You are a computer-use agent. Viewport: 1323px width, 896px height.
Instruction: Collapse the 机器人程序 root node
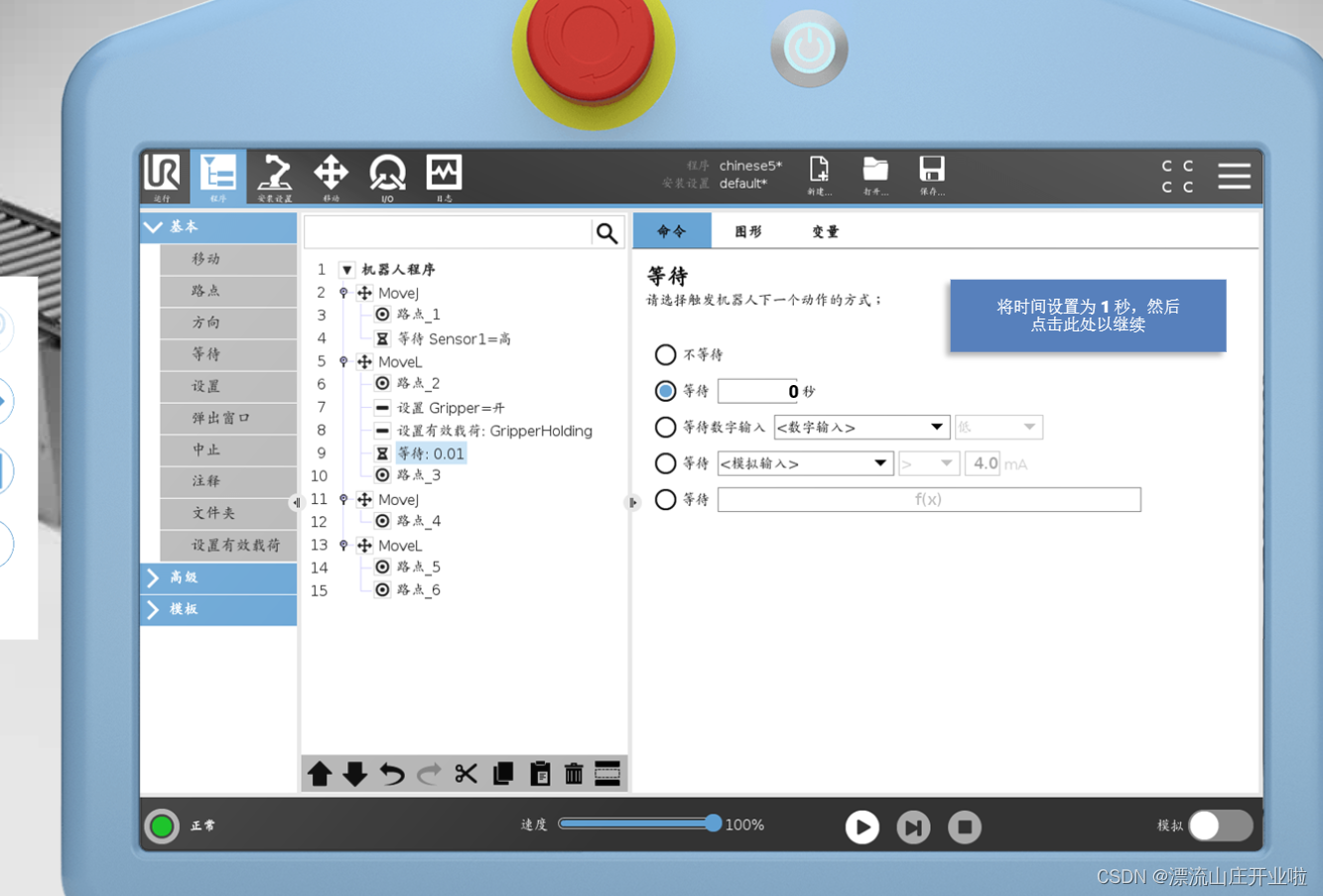pyautogui.click(x=346, y=270)
